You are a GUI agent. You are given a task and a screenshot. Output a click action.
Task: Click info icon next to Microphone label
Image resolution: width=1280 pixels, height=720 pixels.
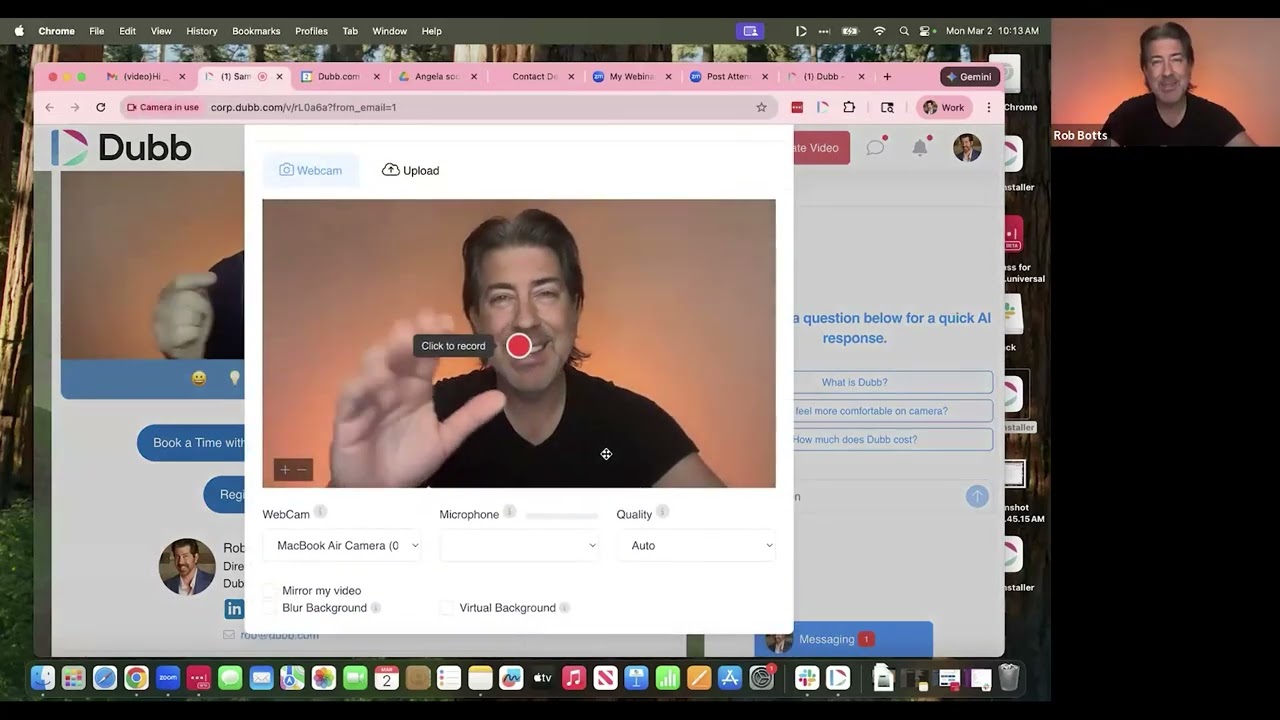click(509, 512)
